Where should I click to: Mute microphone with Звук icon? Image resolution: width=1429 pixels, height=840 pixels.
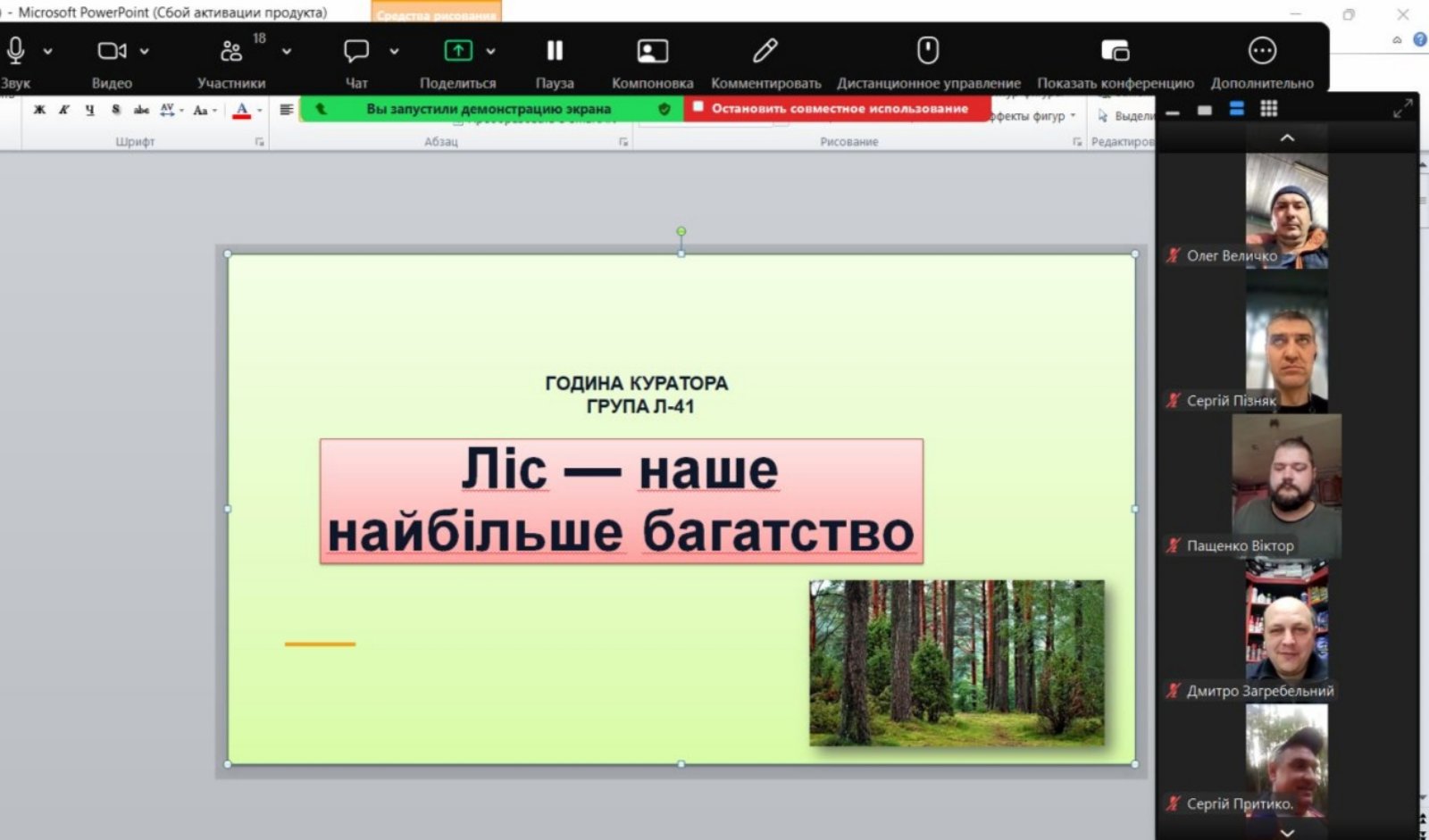coord(15,51)
